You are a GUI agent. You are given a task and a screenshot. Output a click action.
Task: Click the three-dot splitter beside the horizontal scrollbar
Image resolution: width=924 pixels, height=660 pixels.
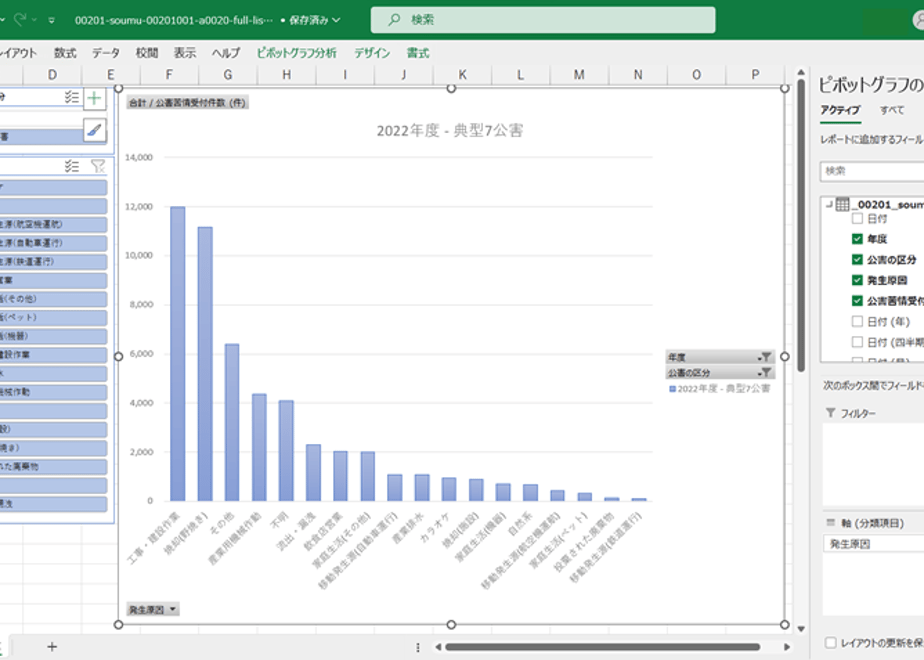pos(418,647)
